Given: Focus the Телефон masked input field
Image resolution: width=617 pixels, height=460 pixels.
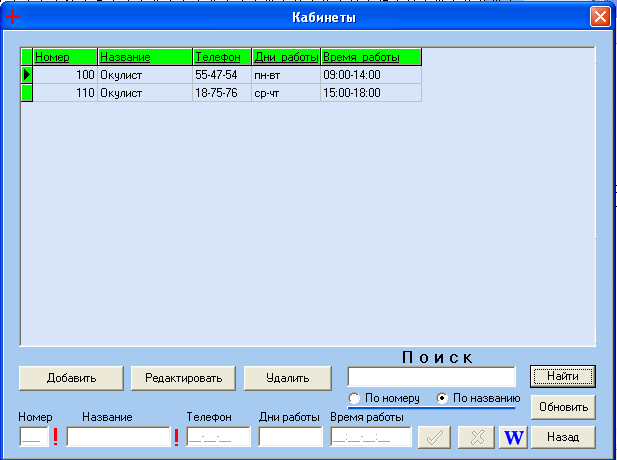Looking at the screenshot, I should (218, 437).
